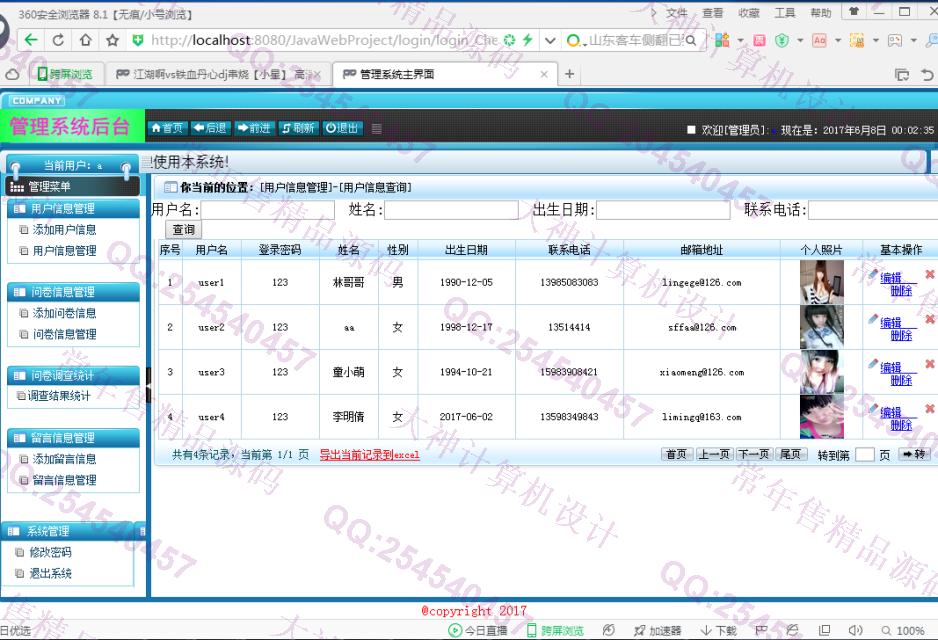Viewport: 938px width, 640px height.
Task: Open the 工具 browser menu
Action: (x=784, y=13)
